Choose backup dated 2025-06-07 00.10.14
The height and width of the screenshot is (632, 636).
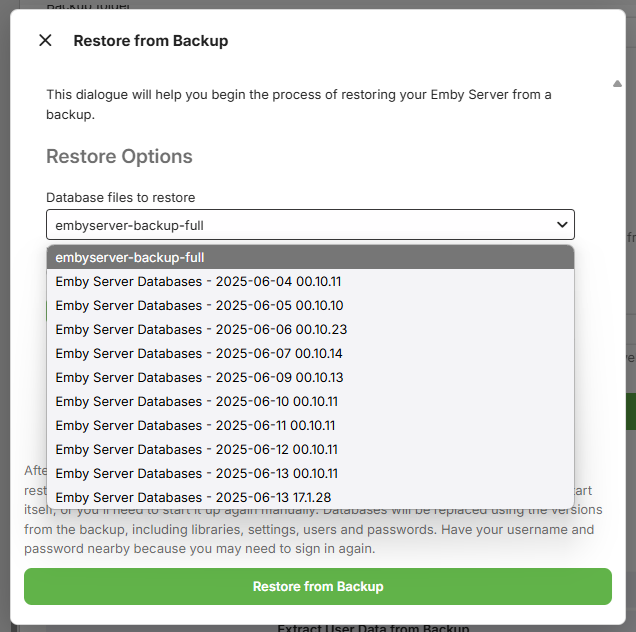tap(310, 353)
